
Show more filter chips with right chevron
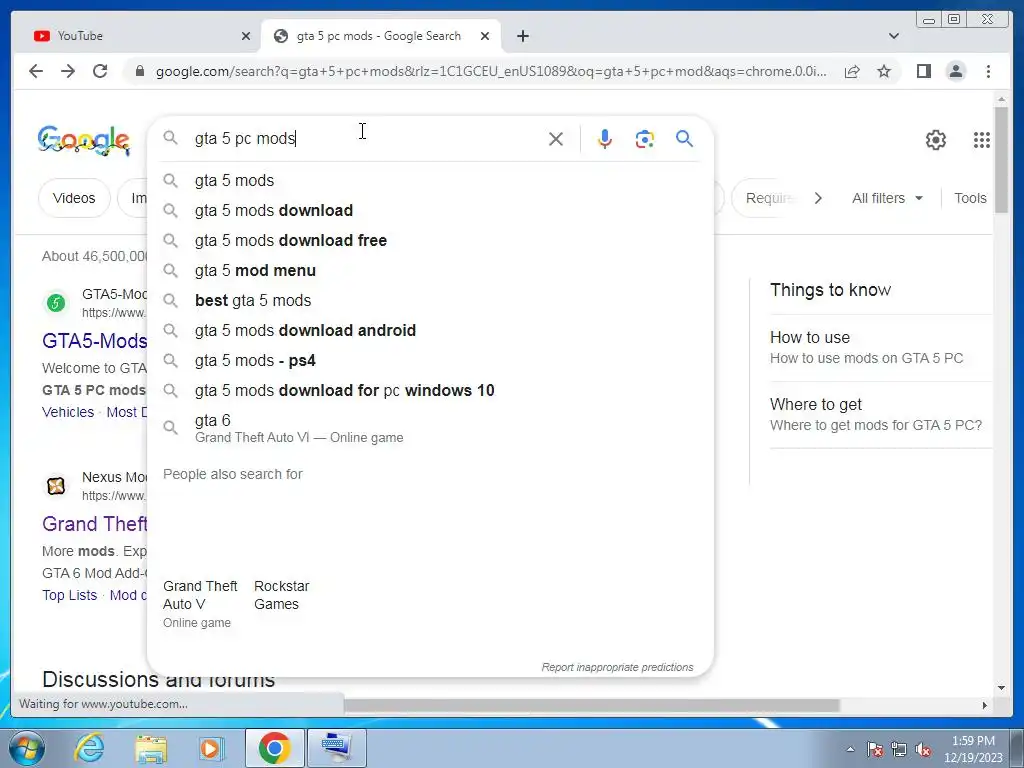pyautogui.click(x=818, y=198)
